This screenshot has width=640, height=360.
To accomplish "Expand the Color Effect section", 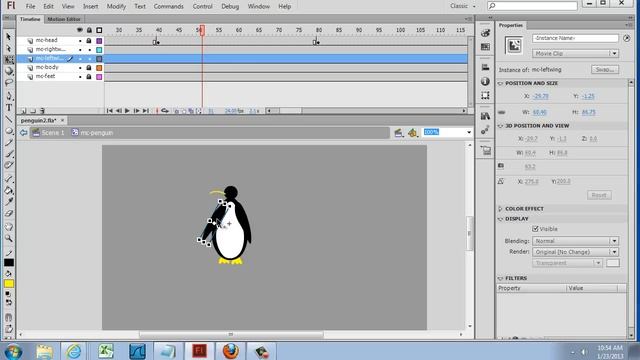I will point(500,209).
